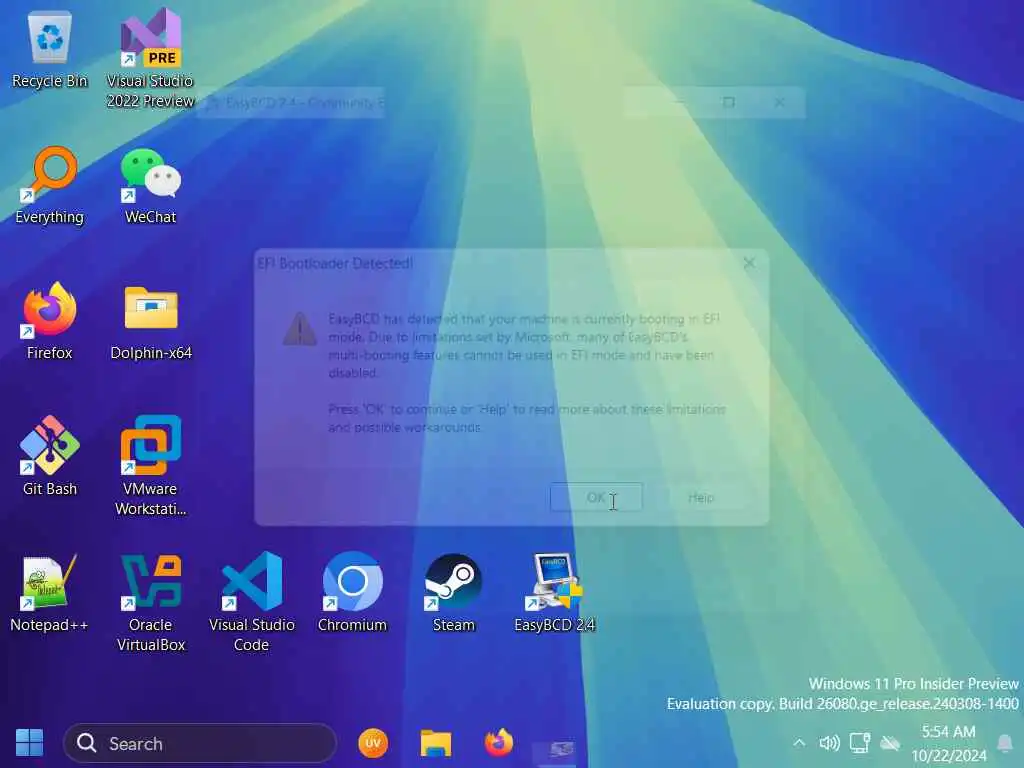The width and height of the screenshot is (1024, 768).
Task: Select the WeChat desktop icon
Action: click(x=150, y=186)
